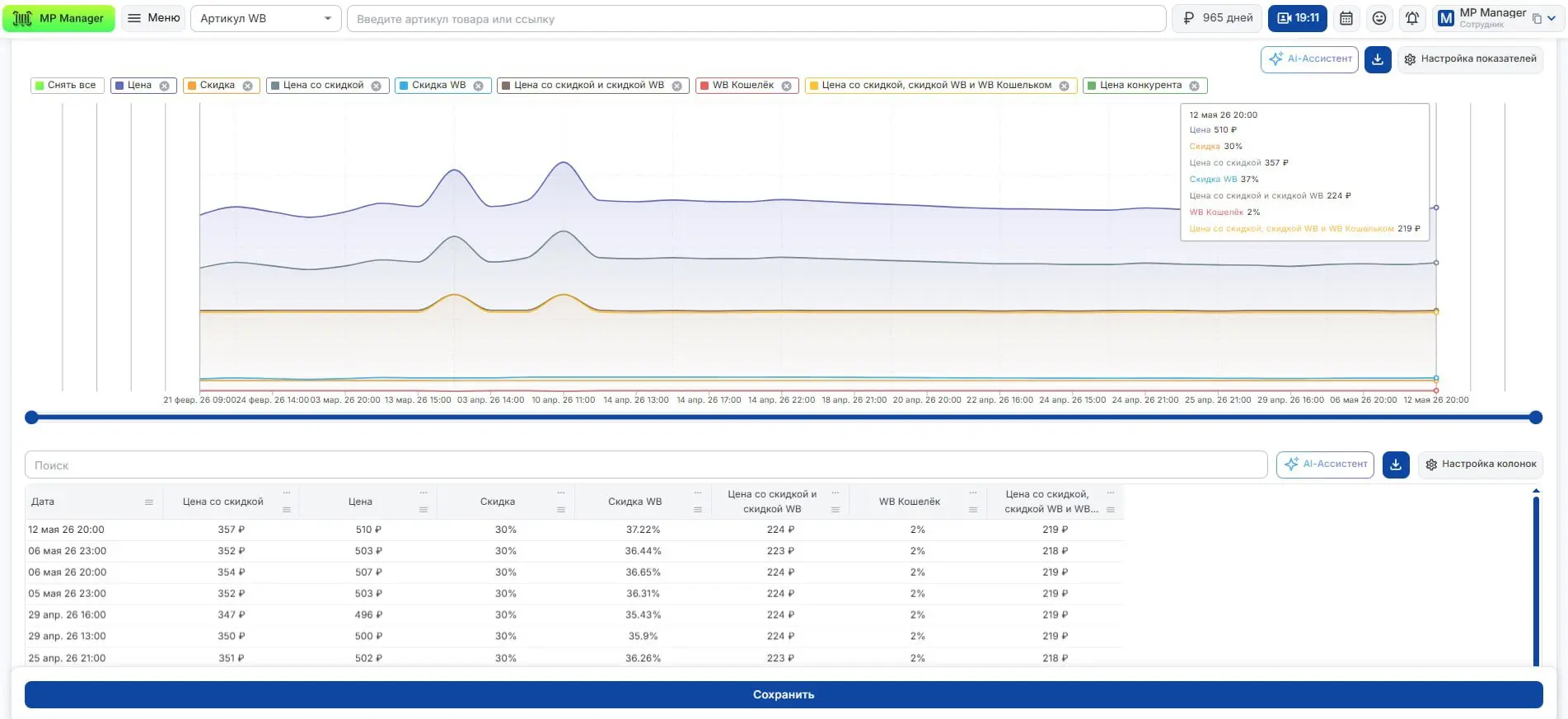Select the 12 мая 26 20:00 table row
This screenshot has width=1568, height=719.
[574, 530]
